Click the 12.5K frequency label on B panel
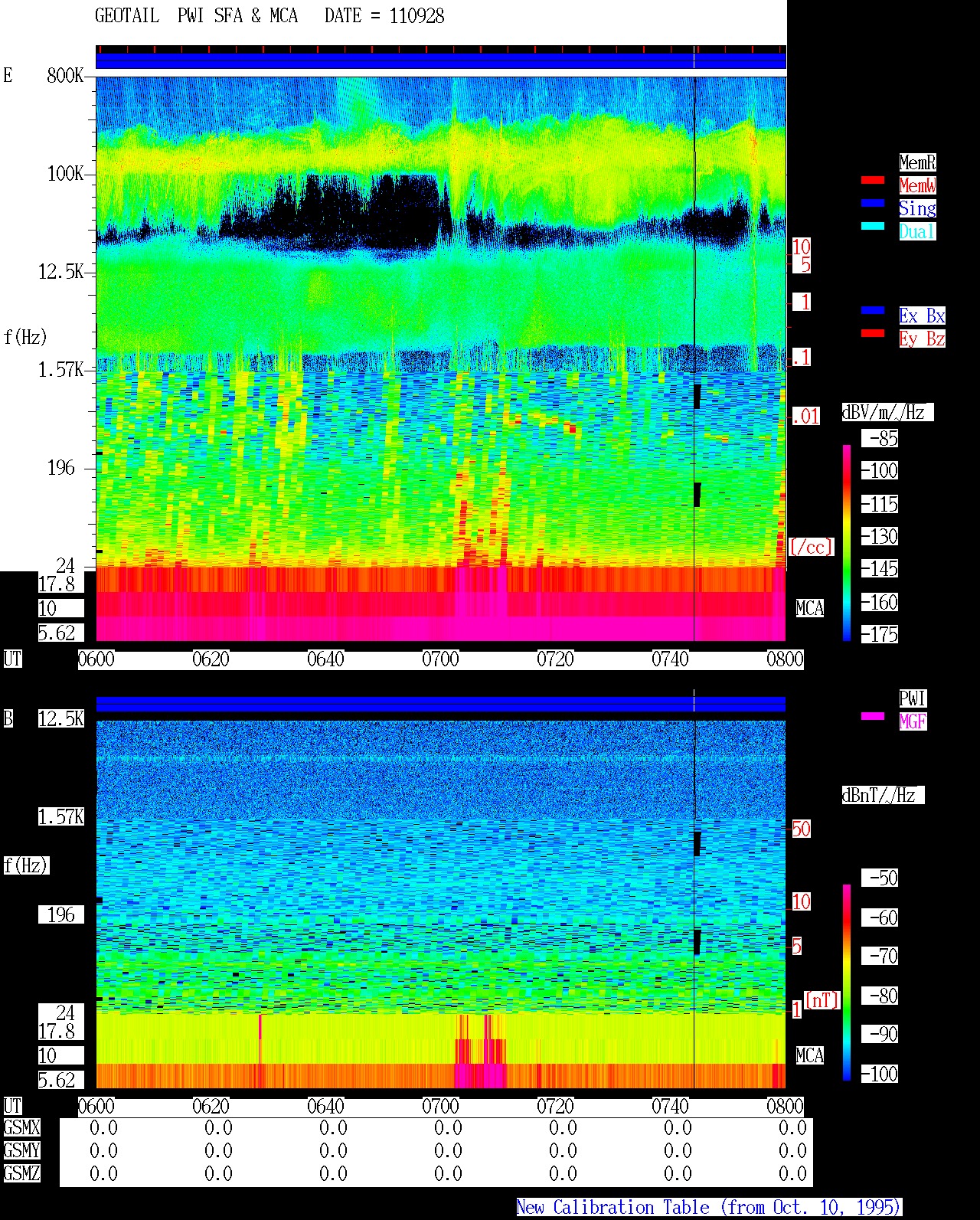The image size is (980, 1220). (x=61, y=719)
